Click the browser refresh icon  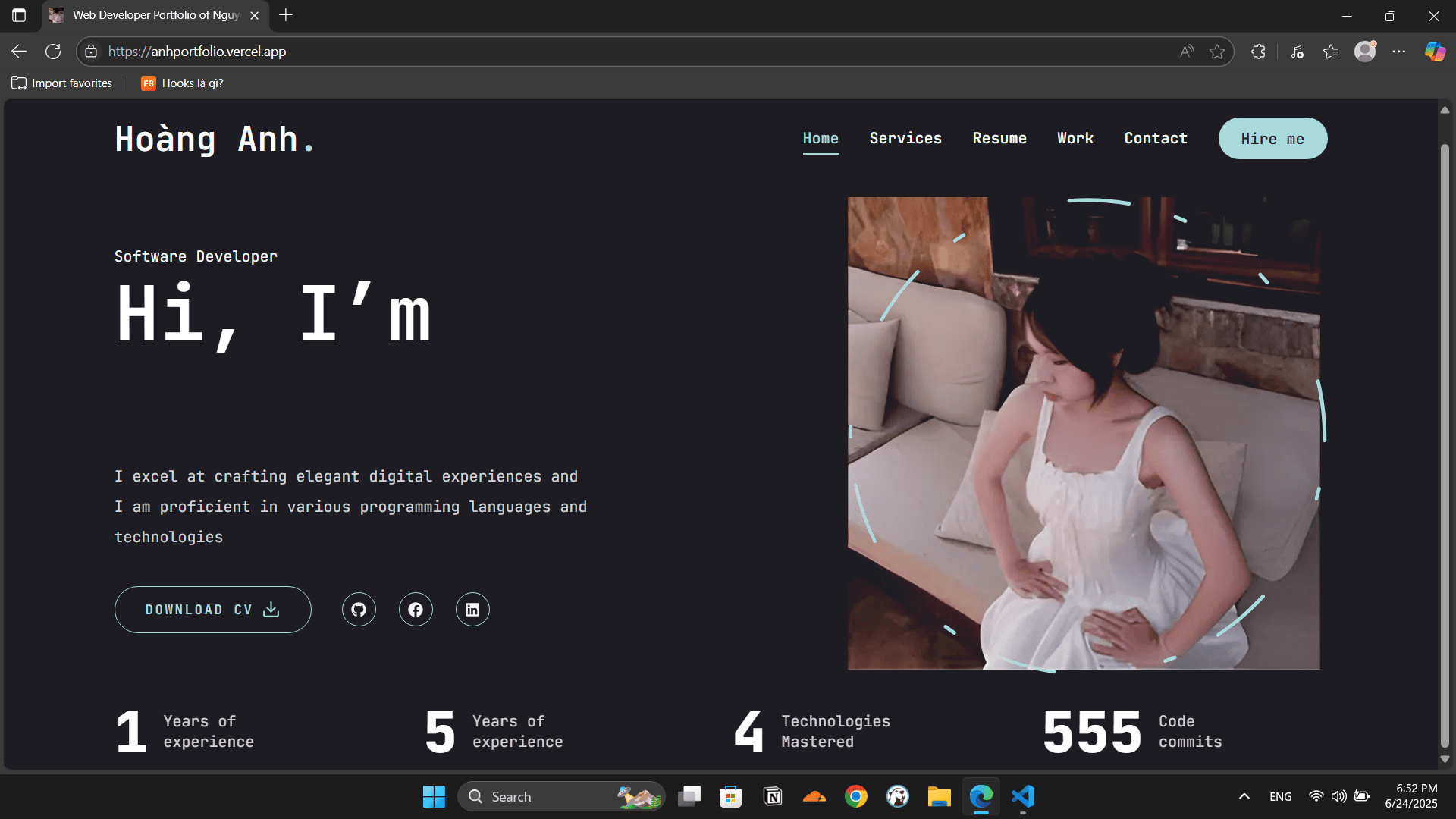click(53, 52)
